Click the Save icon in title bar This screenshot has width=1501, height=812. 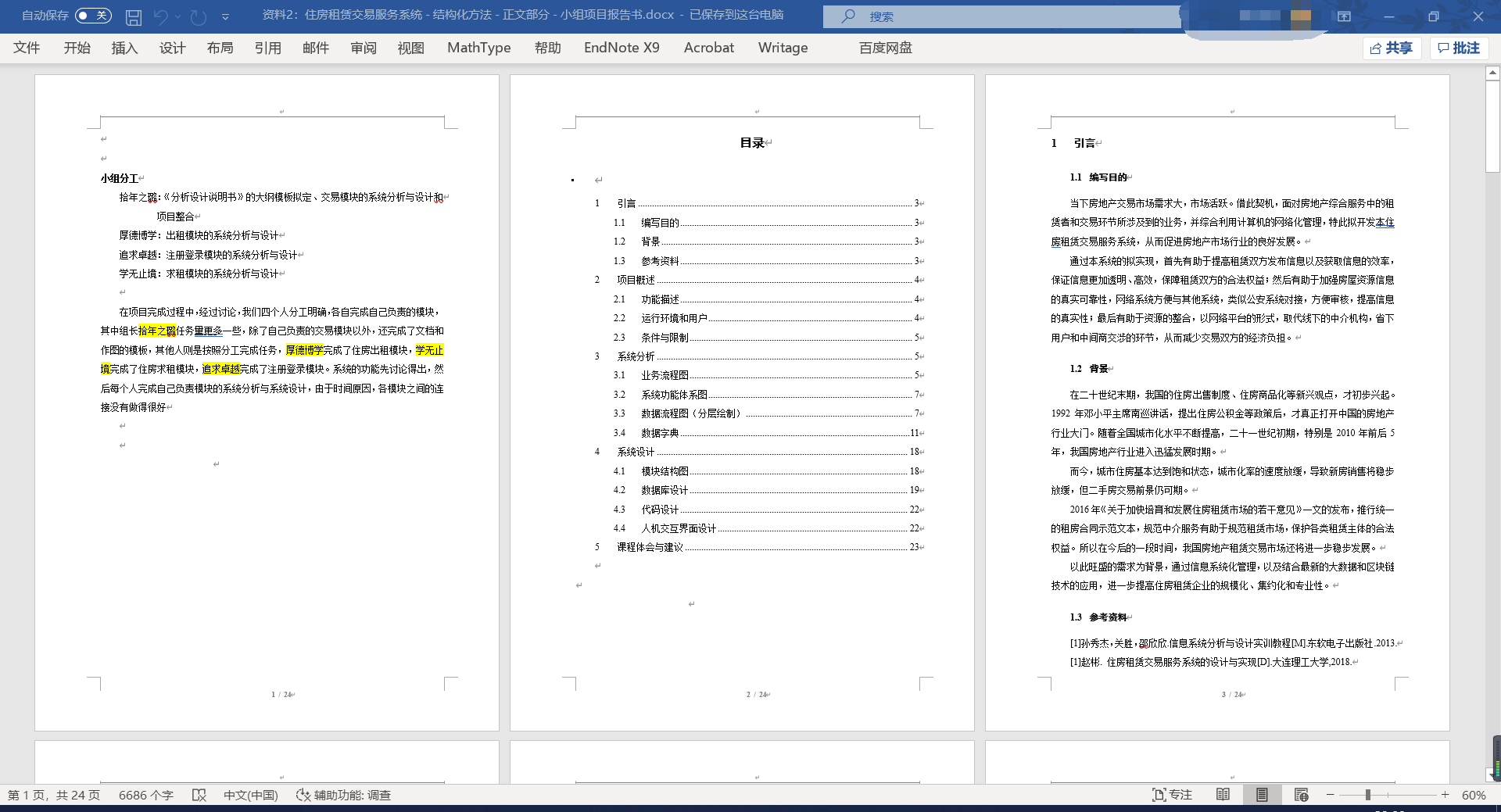coord(134,16)
